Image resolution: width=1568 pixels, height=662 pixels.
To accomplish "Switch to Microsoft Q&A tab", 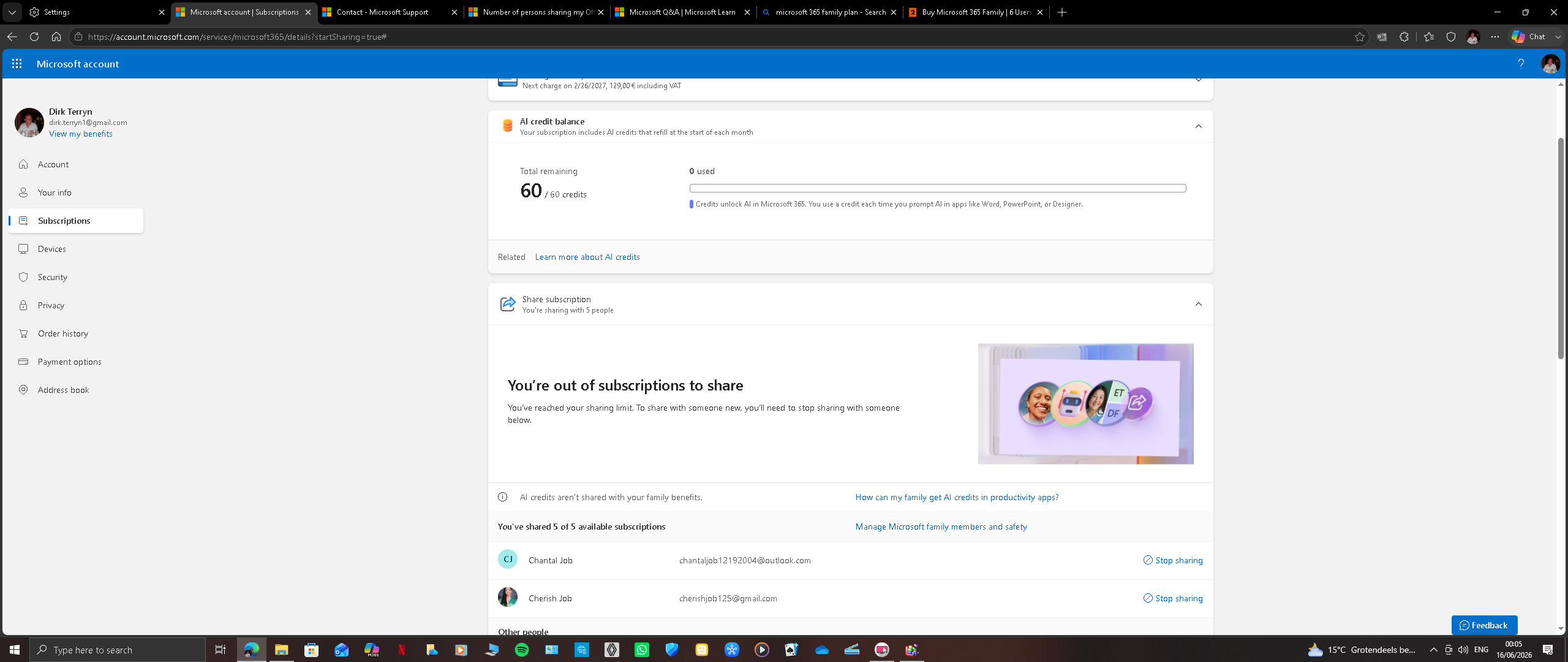I will point(683,12).
